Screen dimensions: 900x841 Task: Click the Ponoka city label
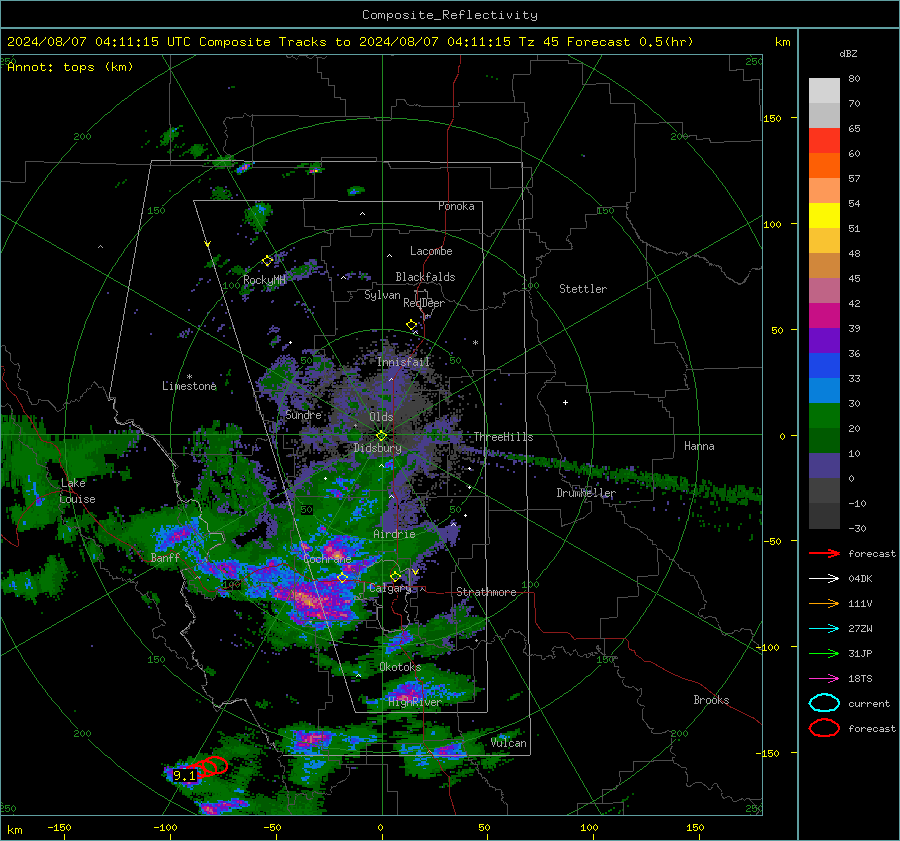point(456,206)
